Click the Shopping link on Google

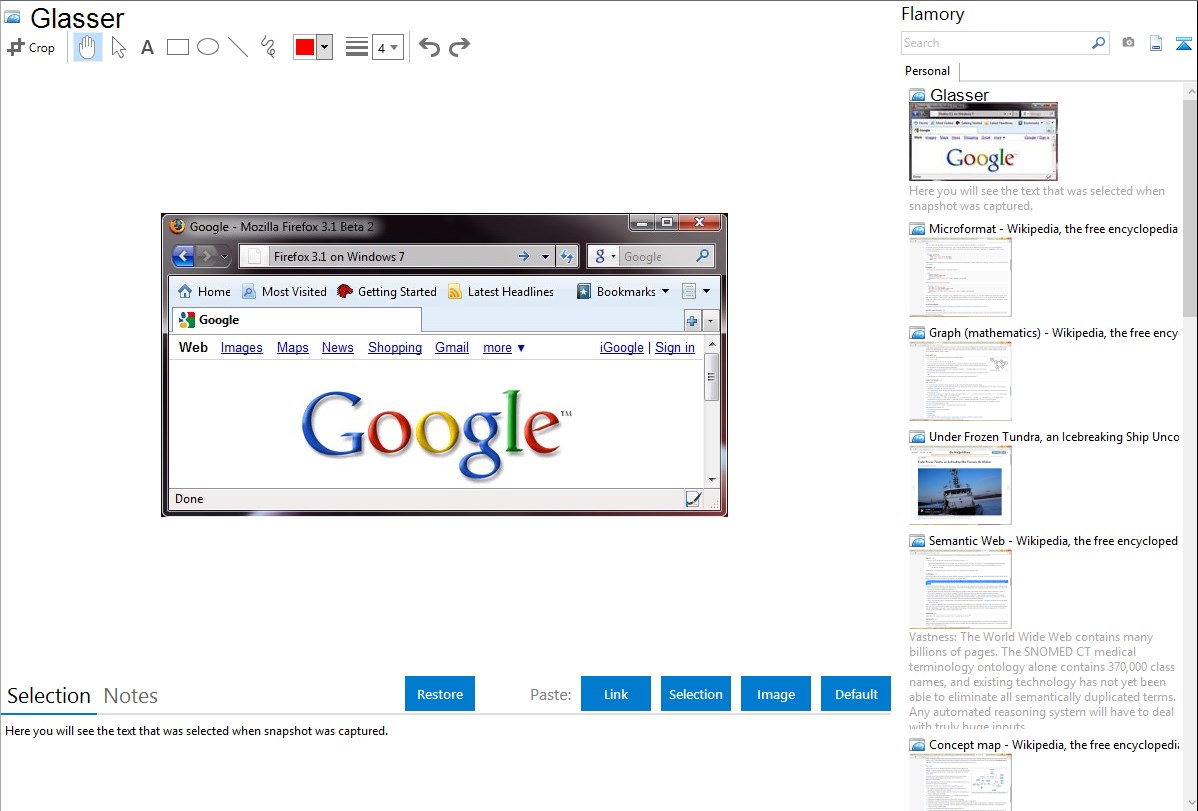click(x=395, y=348)
